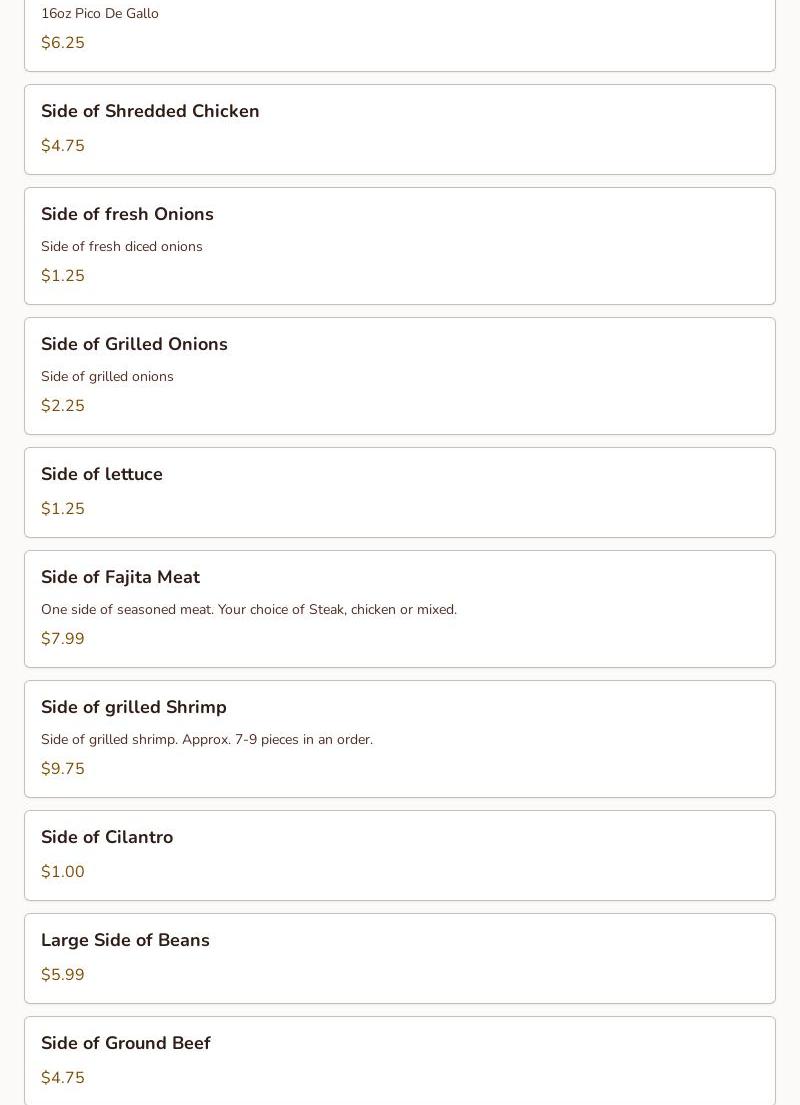Click the $6.25 price label

click(63, 43)
